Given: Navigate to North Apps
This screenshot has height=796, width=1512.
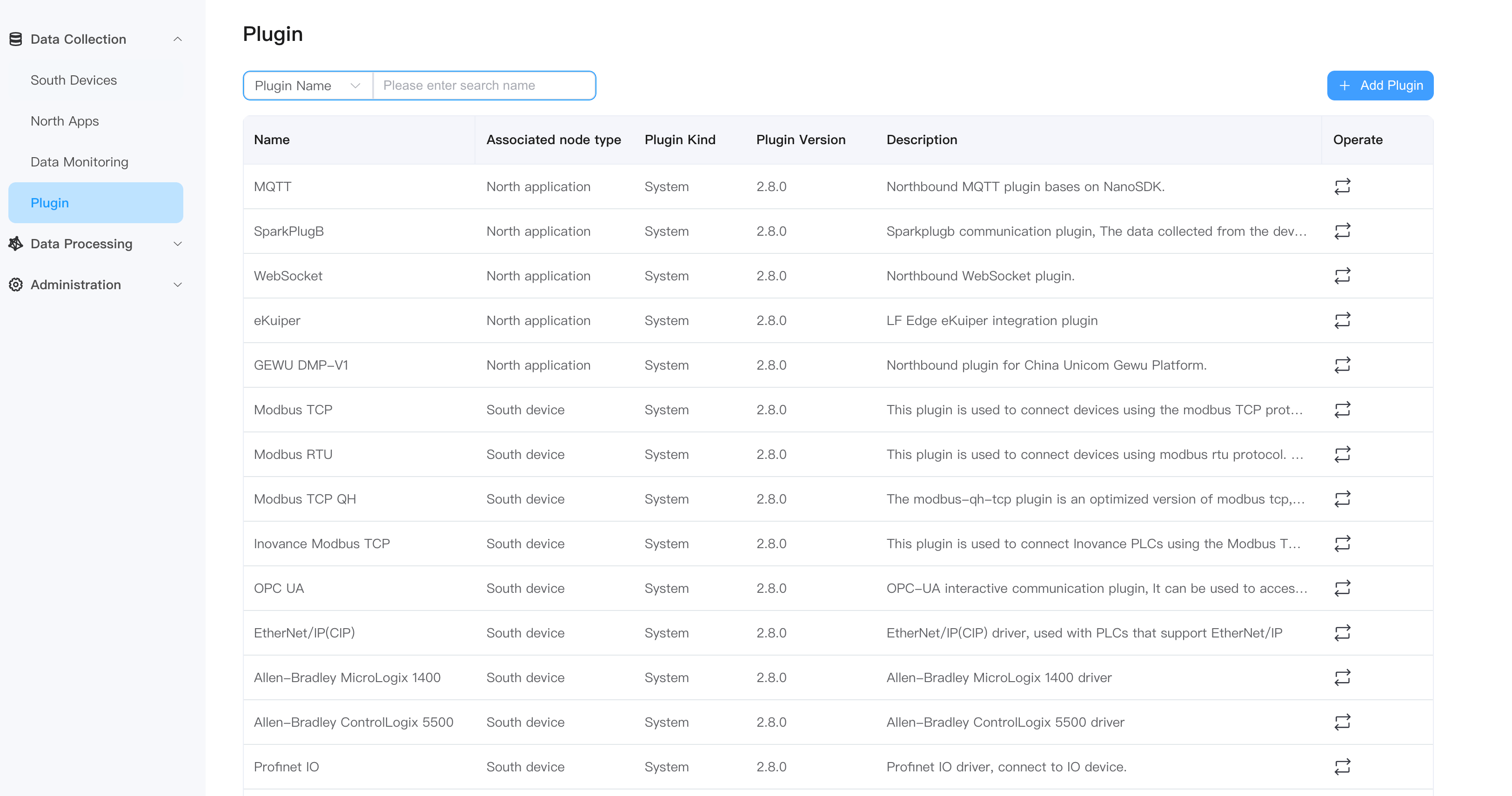Looking at the screenshot, I should click(x=65, y=121).
